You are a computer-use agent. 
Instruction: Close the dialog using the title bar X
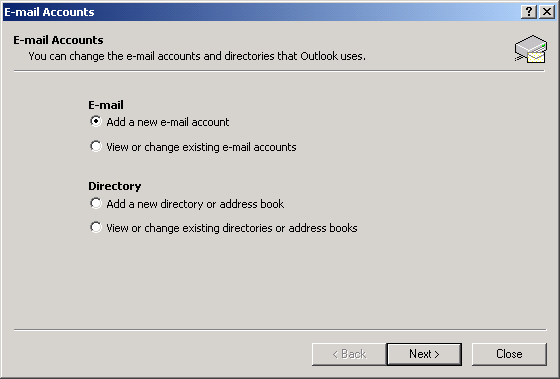point(547,12)
